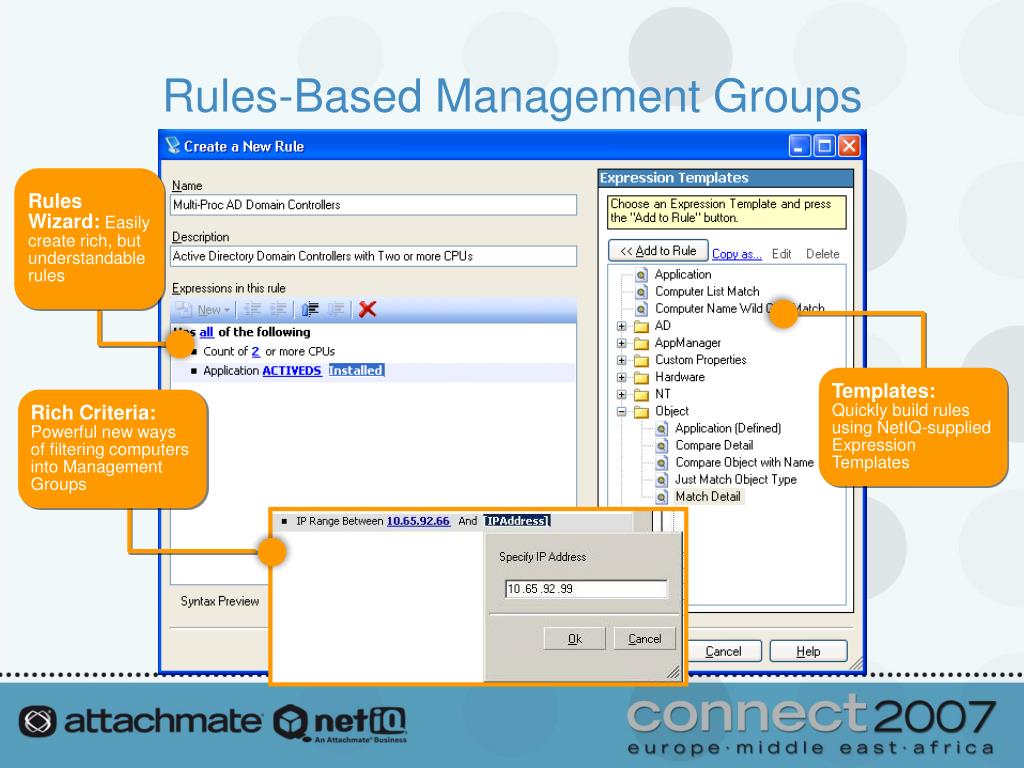Select the Match Detail template icon

click(x=662, y=497)
